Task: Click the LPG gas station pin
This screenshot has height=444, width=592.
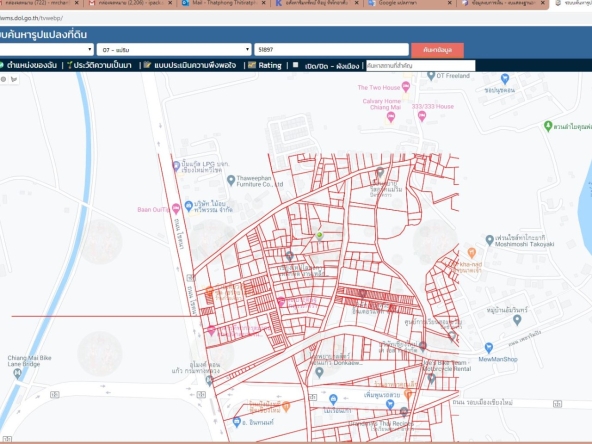Action: tap(176, 166)
